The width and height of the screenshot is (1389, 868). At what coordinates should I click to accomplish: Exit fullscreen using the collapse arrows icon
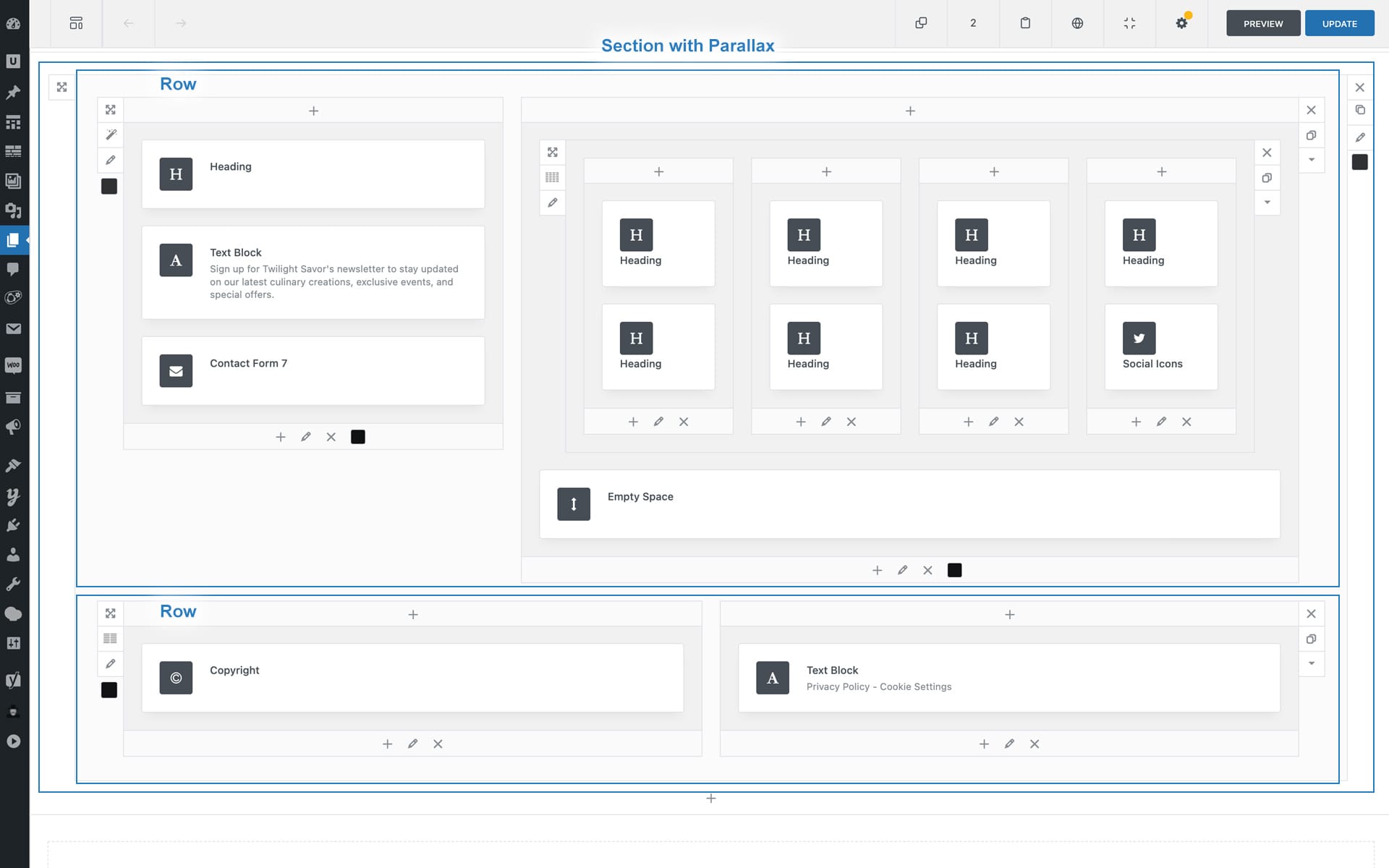1129,23
